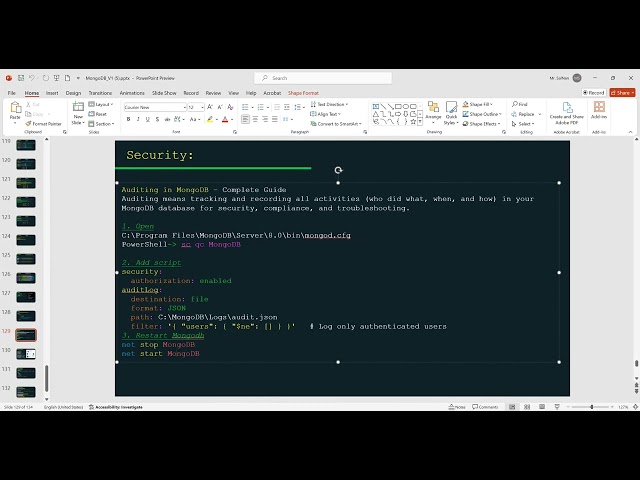Start Slide Show from status bar
640x480 pixels.
tap(557, 407)
